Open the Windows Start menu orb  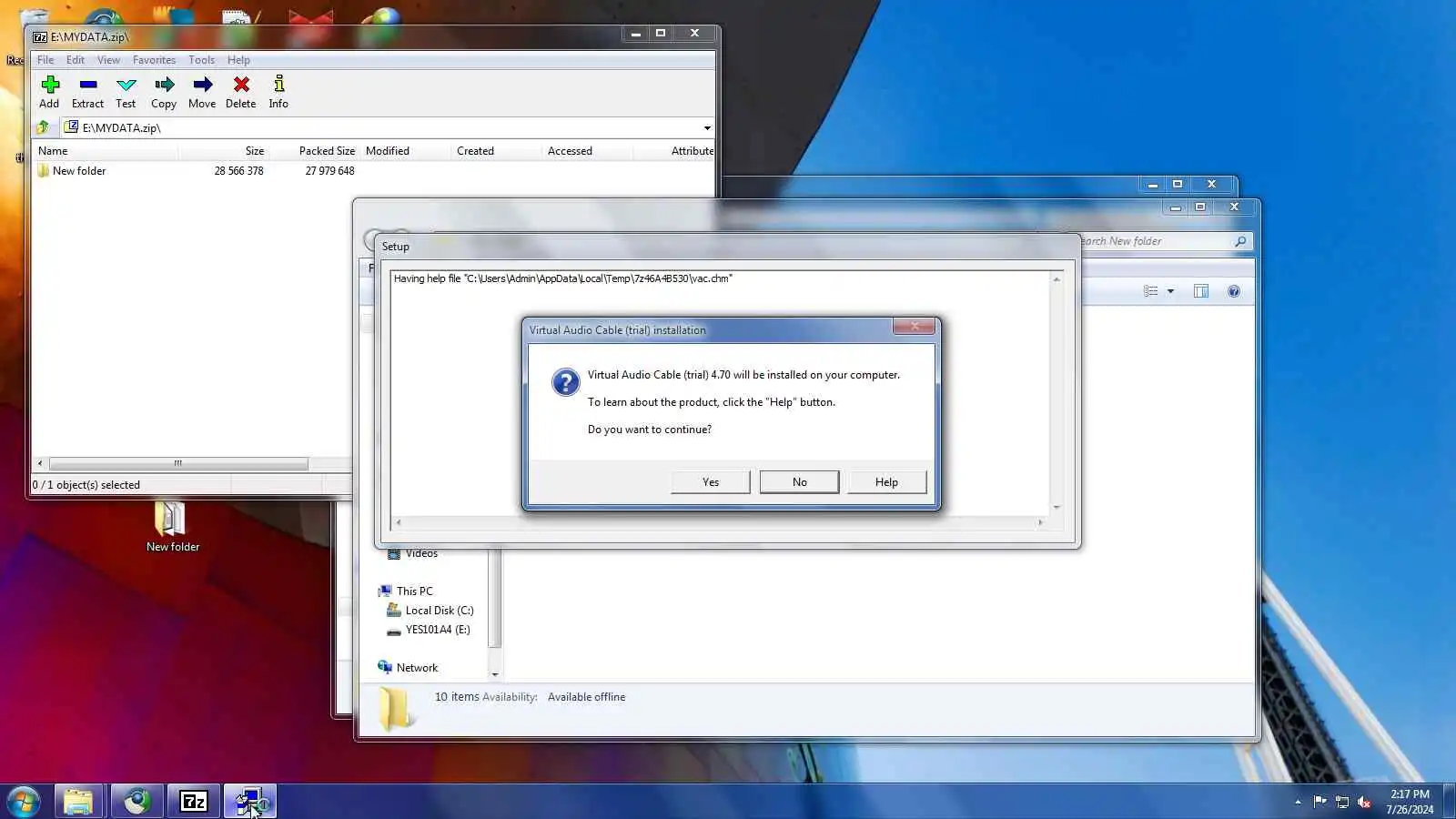(x=23, y=802)
